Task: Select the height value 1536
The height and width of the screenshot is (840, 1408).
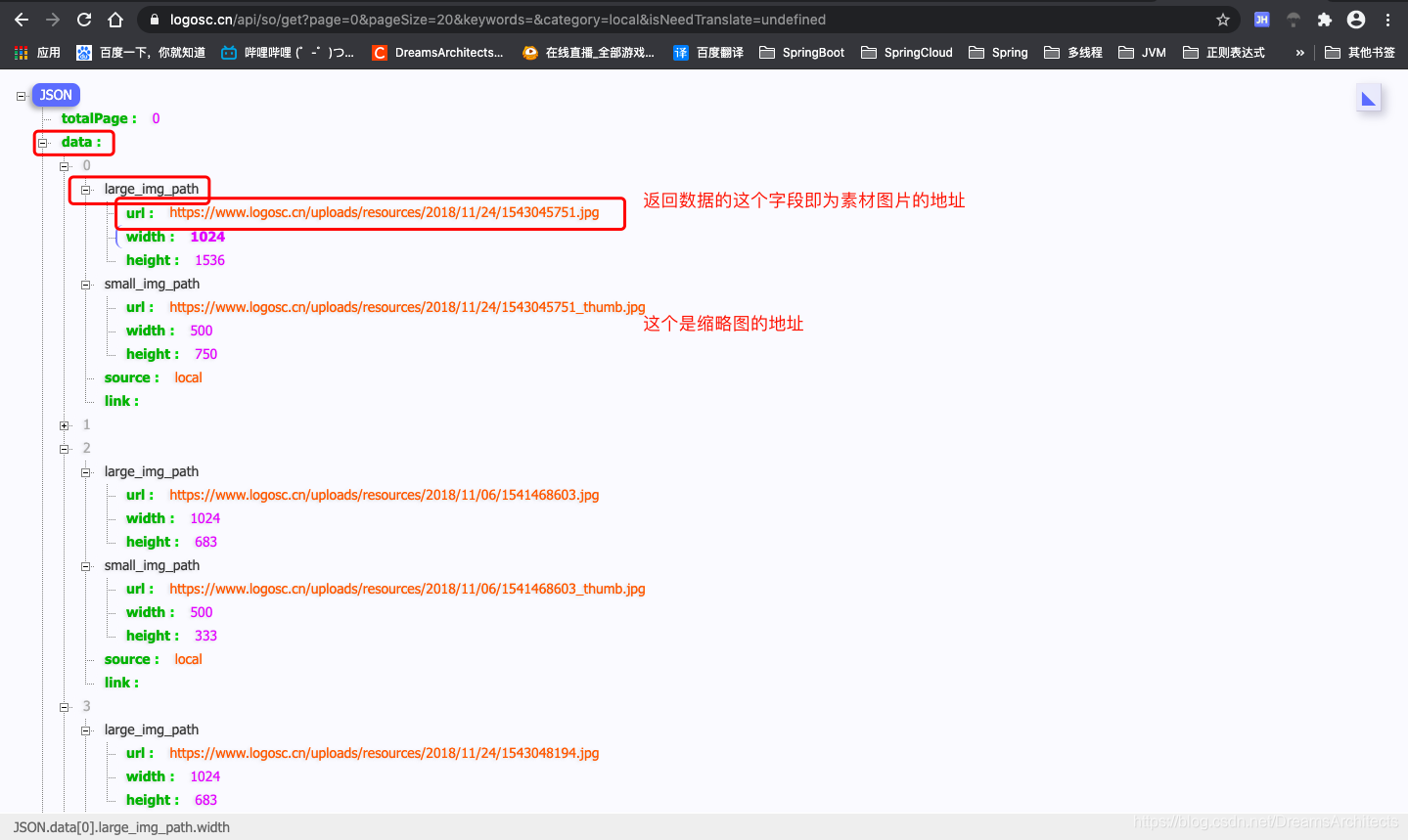Action: [209, 260]
